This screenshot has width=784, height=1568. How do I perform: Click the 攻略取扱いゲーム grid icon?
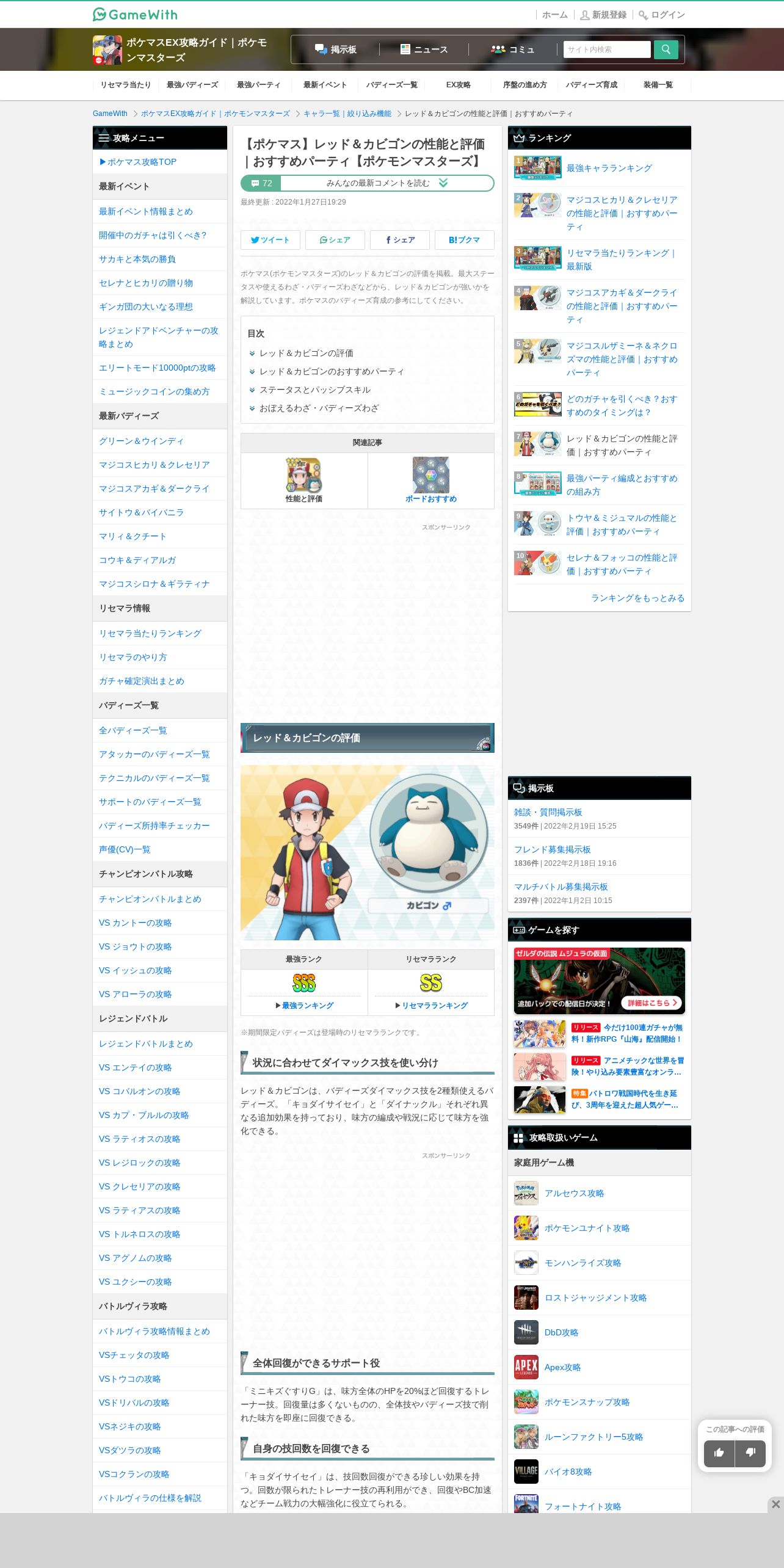pos(518,1138)
